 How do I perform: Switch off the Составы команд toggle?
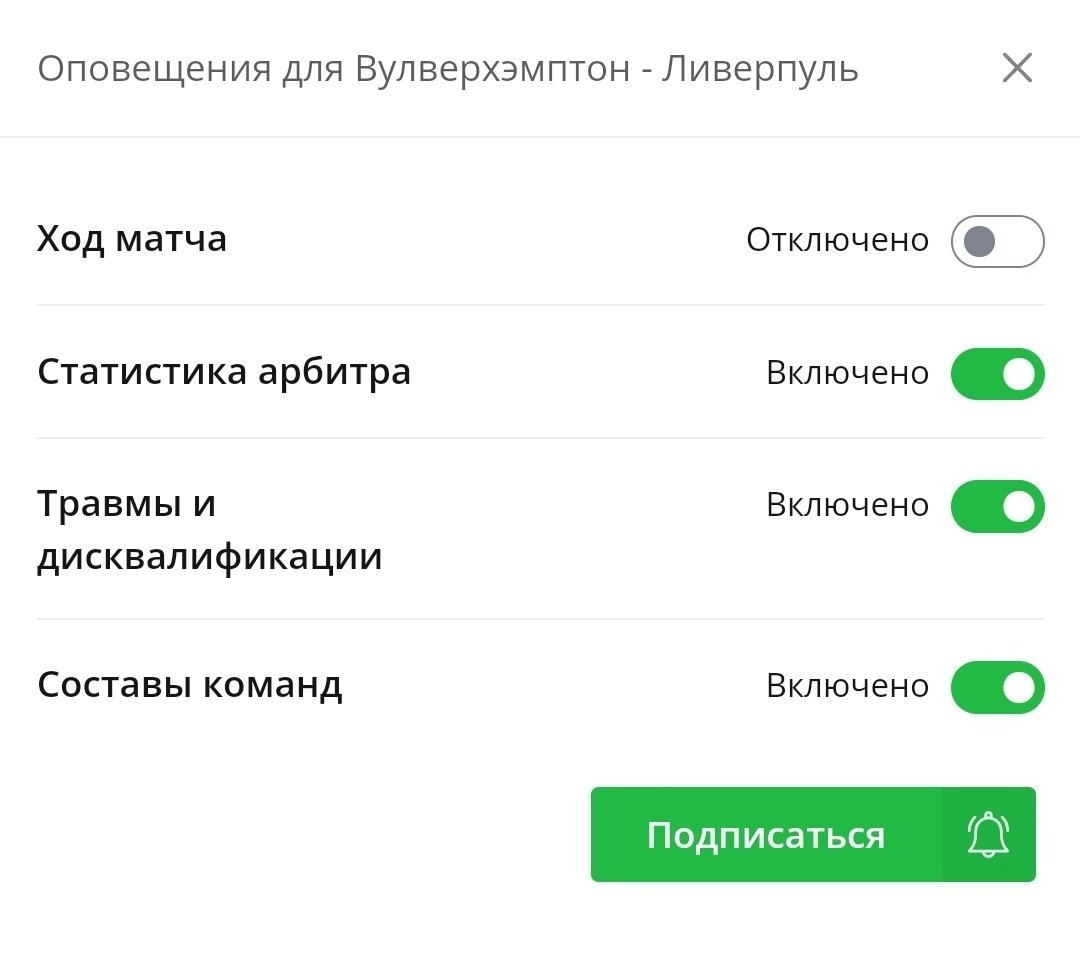click(x=997, y=687)
